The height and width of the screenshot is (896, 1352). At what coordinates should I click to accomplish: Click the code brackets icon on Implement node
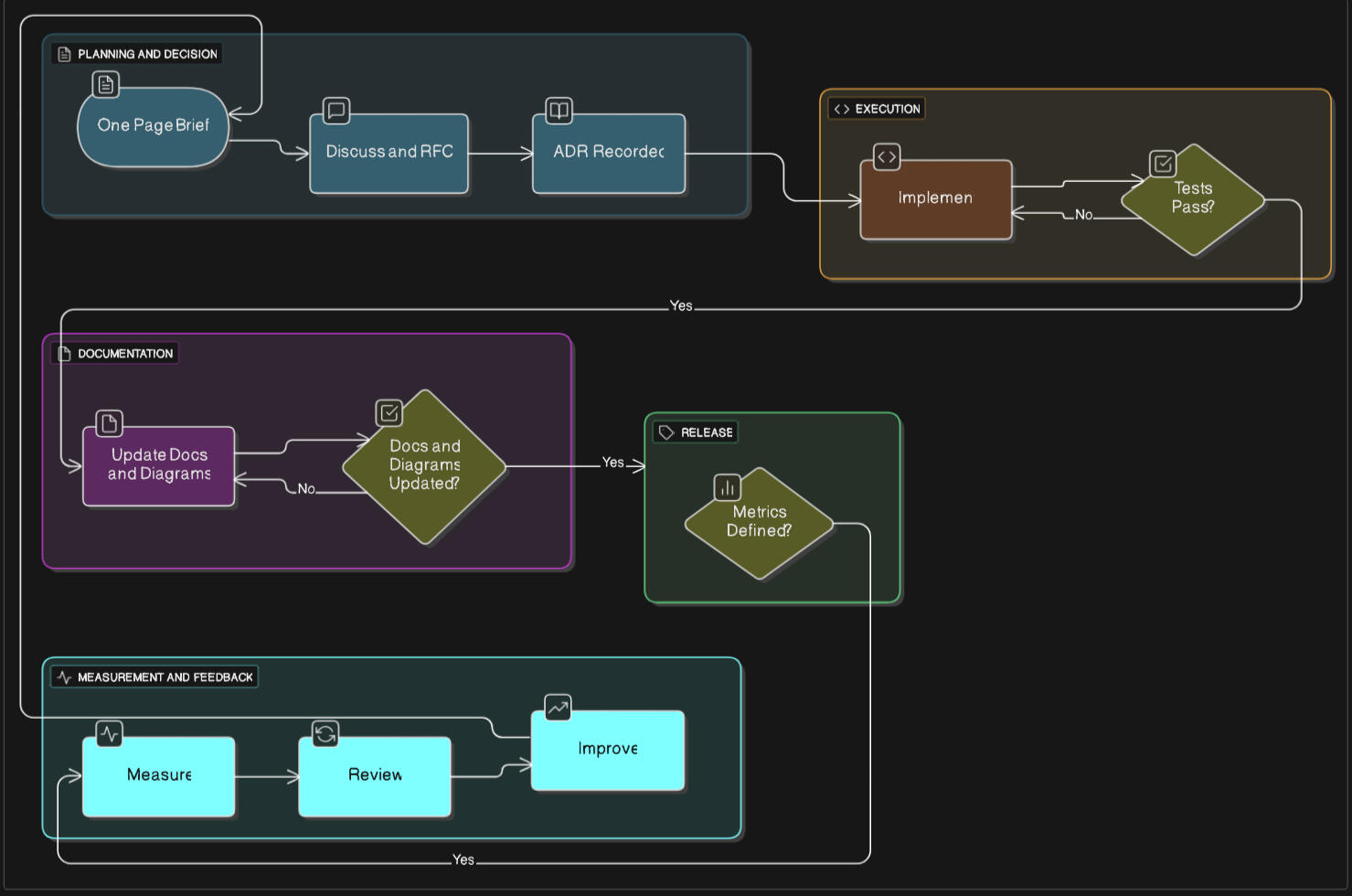point(887,157)
